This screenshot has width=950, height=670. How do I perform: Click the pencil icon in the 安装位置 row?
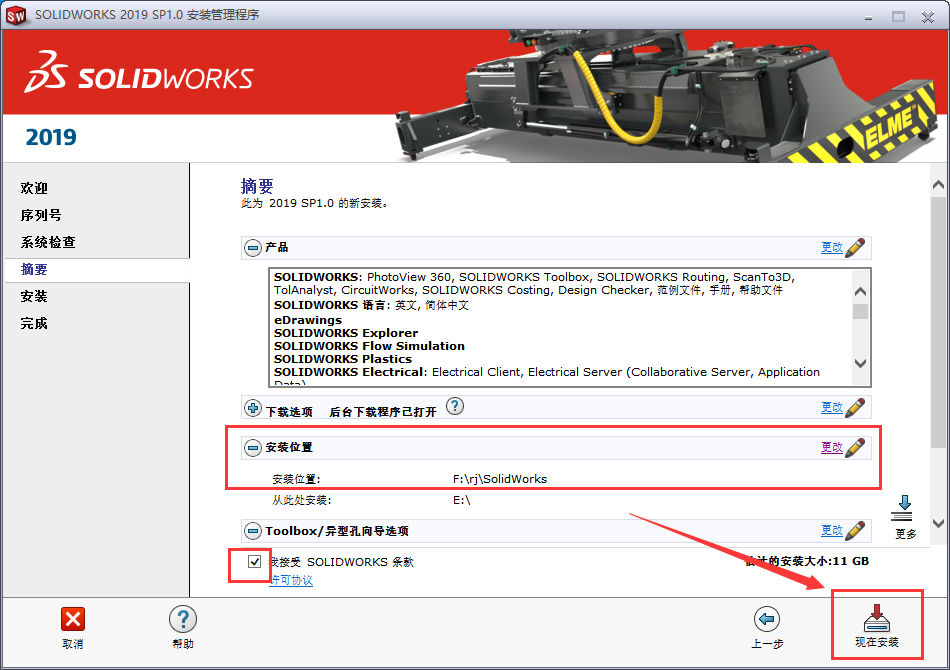click(855, 448)
